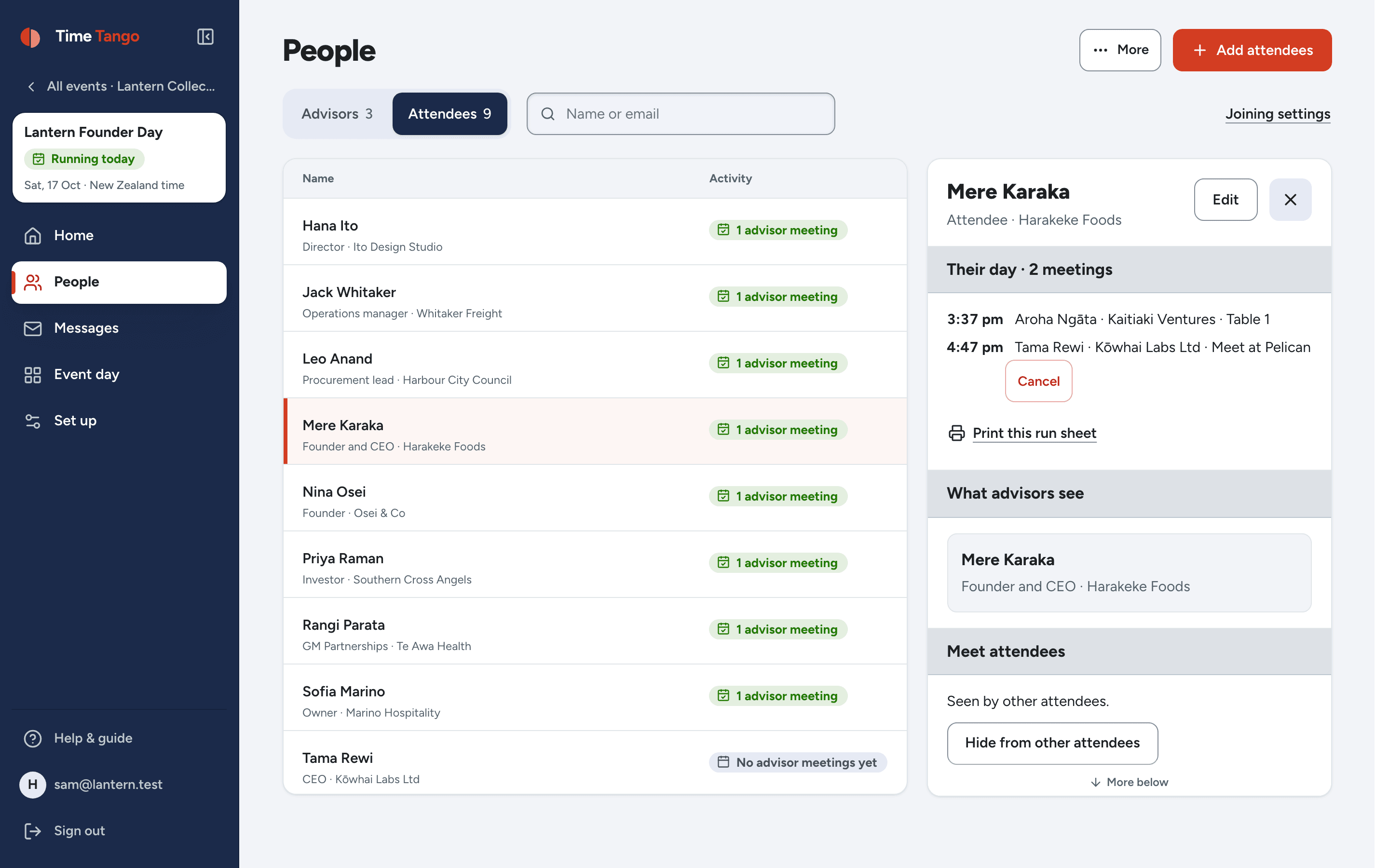Click Jack Whitaker's 1 advisor meeting badge
This screenshot has height=868, width=1389.
(778, 296)
